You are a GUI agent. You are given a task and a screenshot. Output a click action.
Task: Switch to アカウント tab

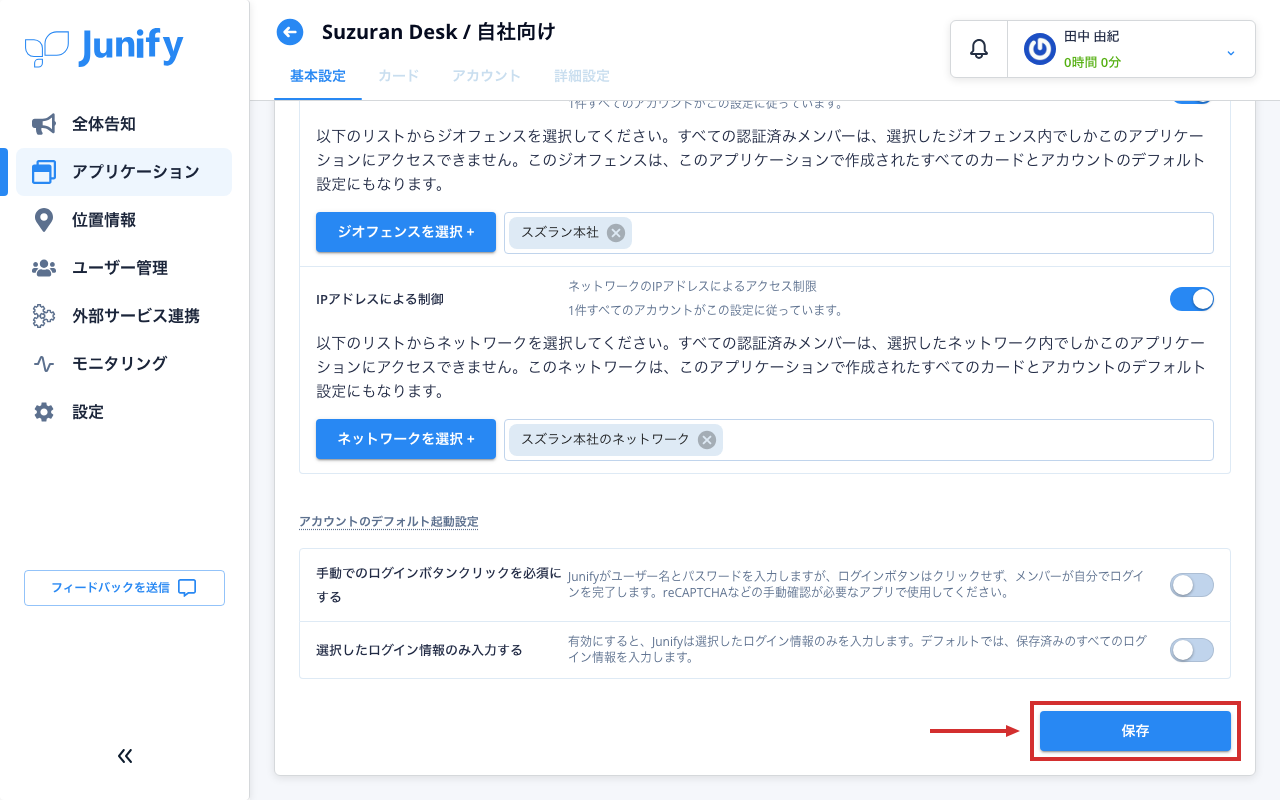487,76
